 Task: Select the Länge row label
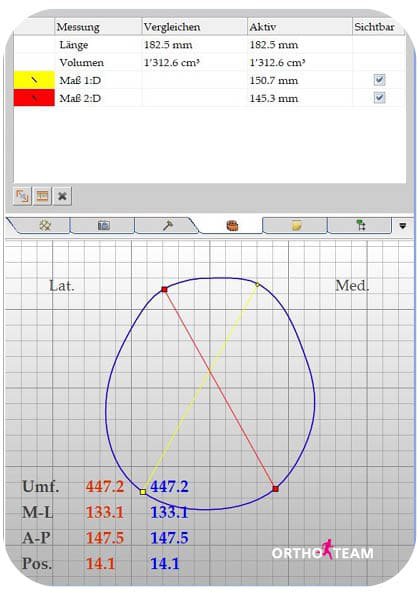pyautogui.click(x=74, y=45)
